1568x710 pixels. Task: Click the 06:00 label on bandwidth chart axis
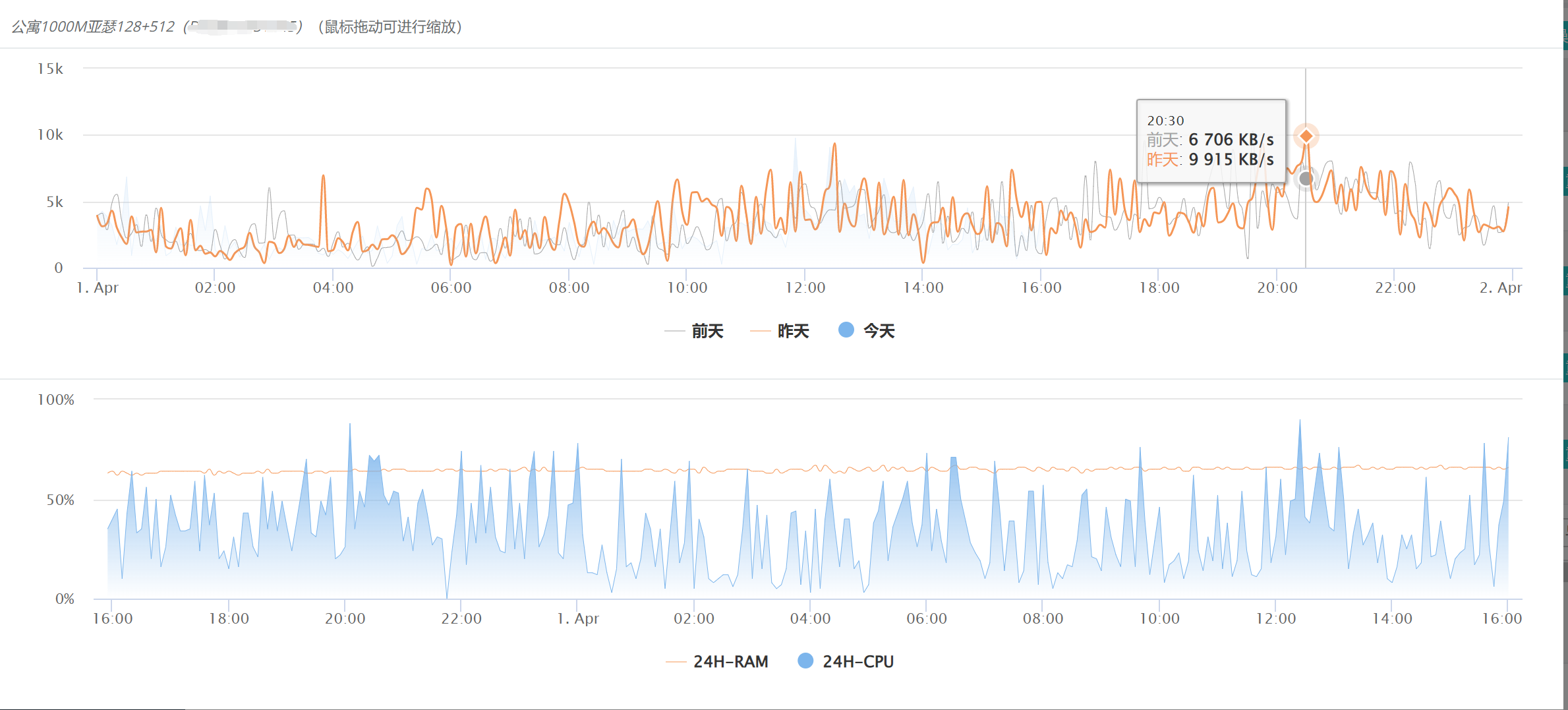(x=451, y=287)
